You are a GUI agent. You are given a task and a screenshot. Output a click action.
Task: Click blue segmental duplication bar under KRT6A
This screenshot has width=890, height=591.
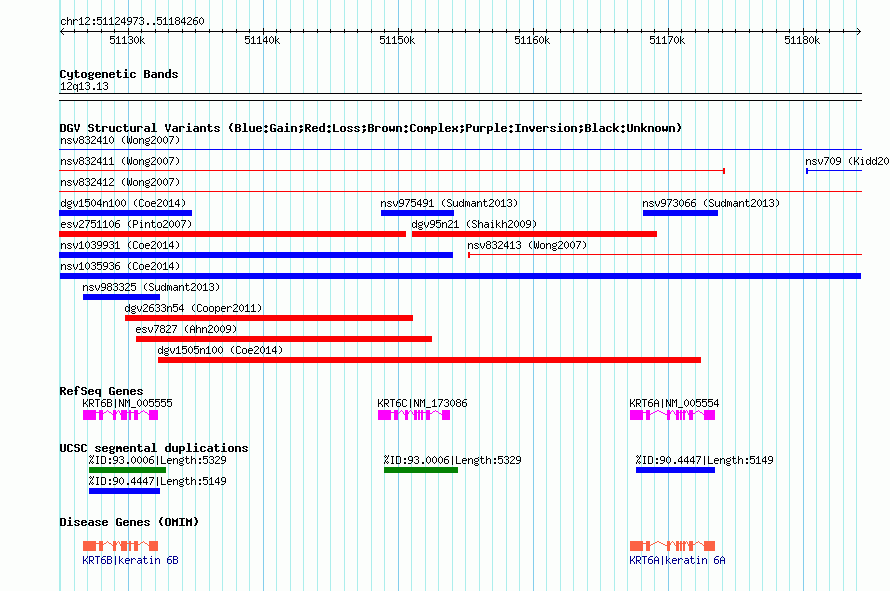pyautogui.click(x=675, y=470)
